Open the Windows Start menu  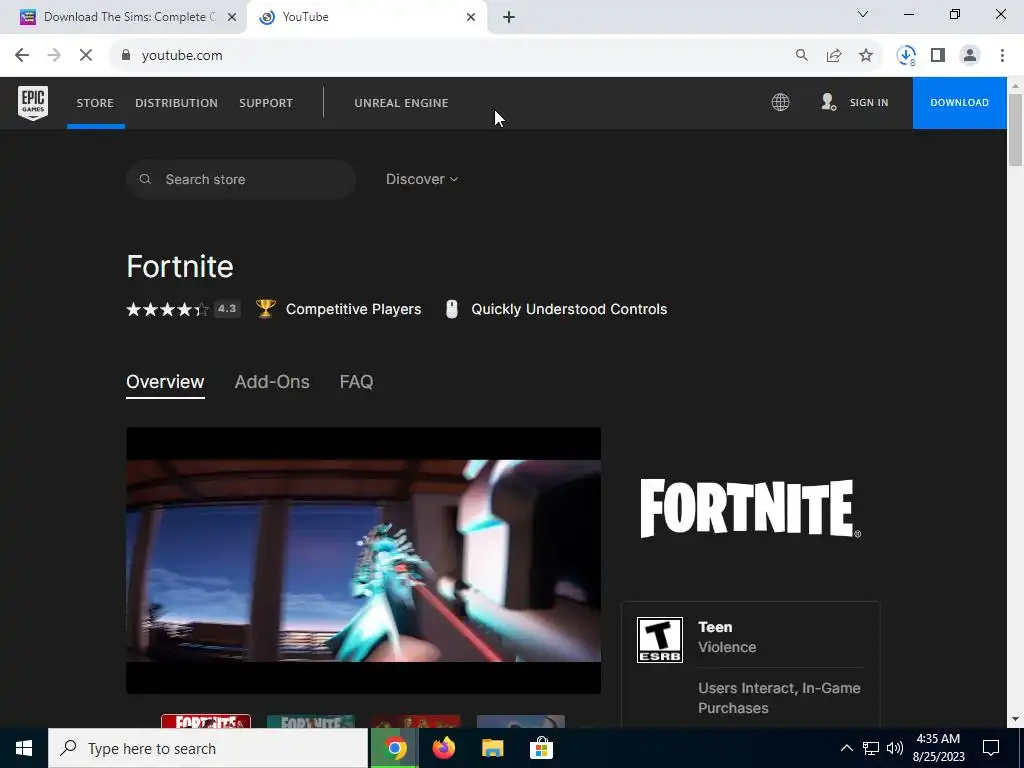24,748
